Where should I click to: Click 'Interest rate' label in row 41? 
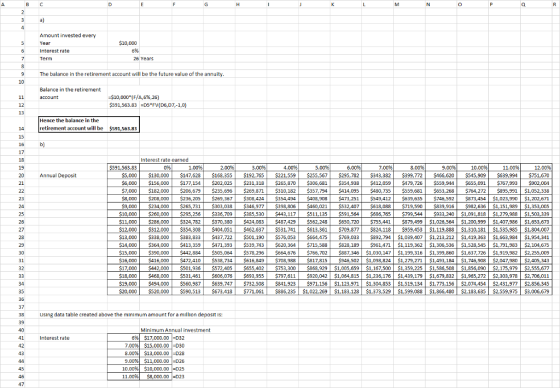54,338
